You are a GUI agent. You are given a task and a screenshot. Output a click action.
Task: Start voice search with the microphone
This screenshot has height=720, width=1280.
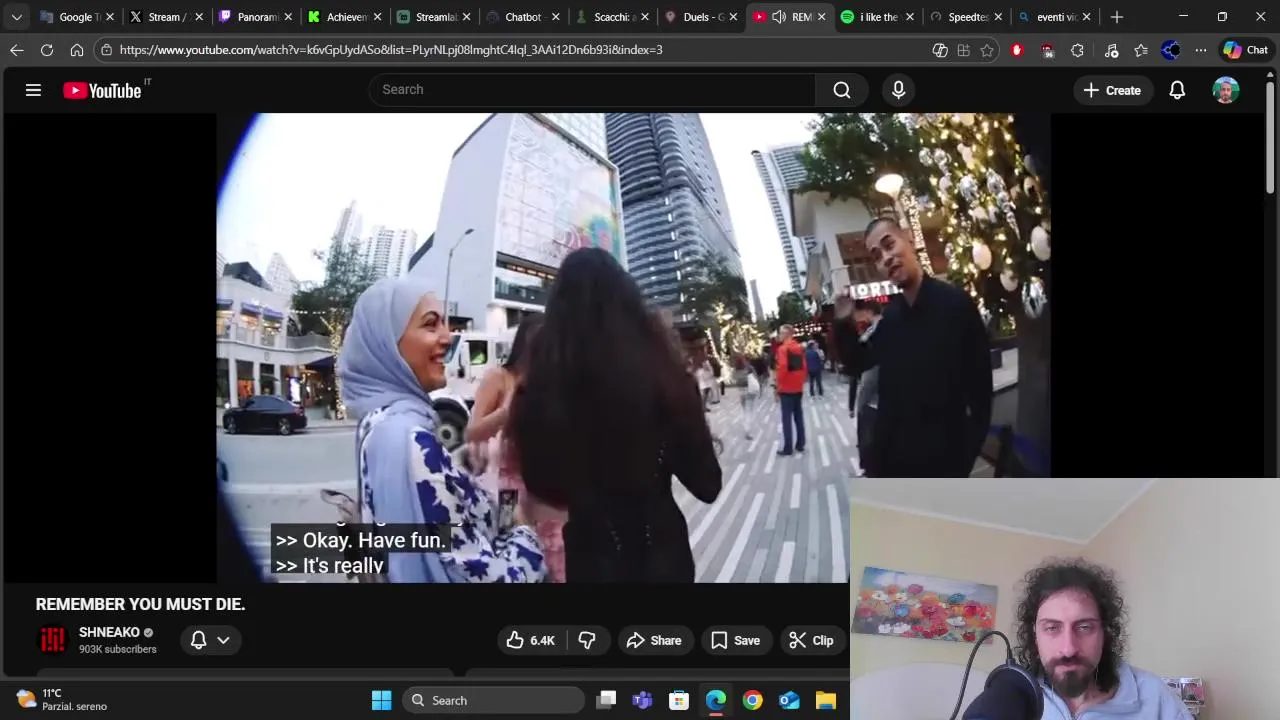pos(898,90)
